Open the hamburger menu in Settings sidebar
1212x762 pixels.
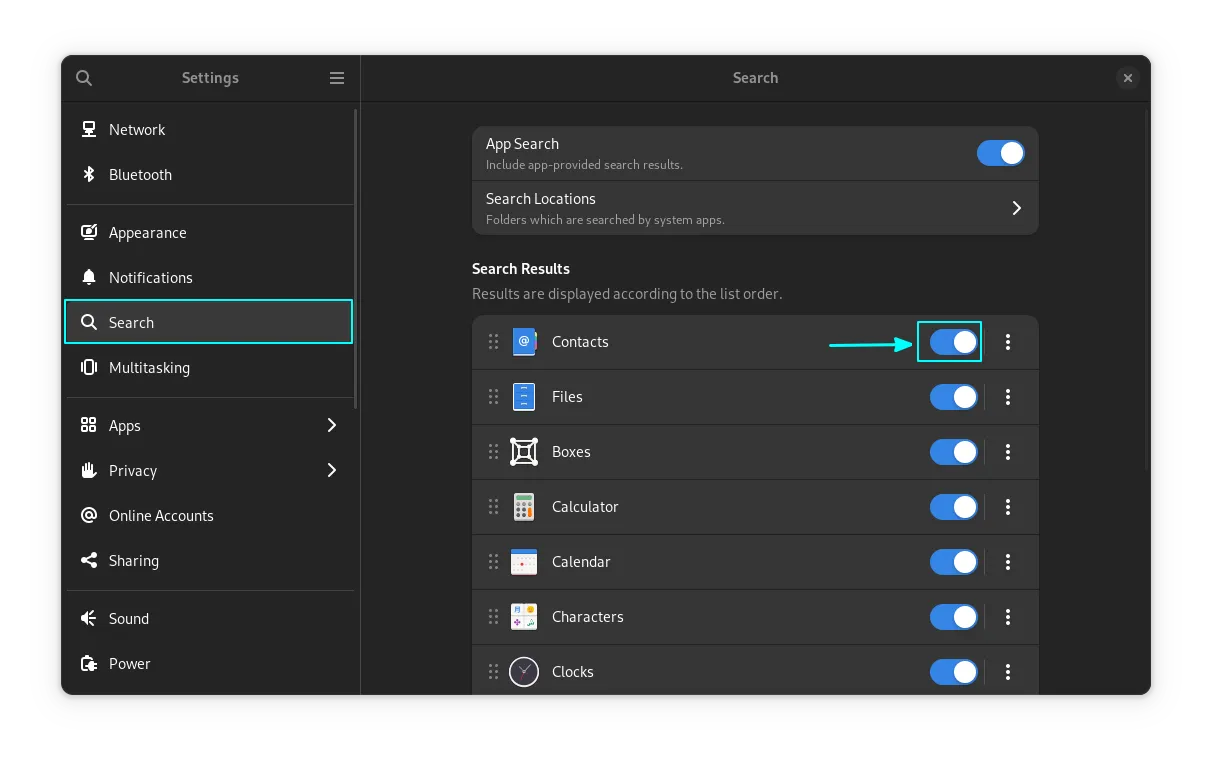(337, 78)
